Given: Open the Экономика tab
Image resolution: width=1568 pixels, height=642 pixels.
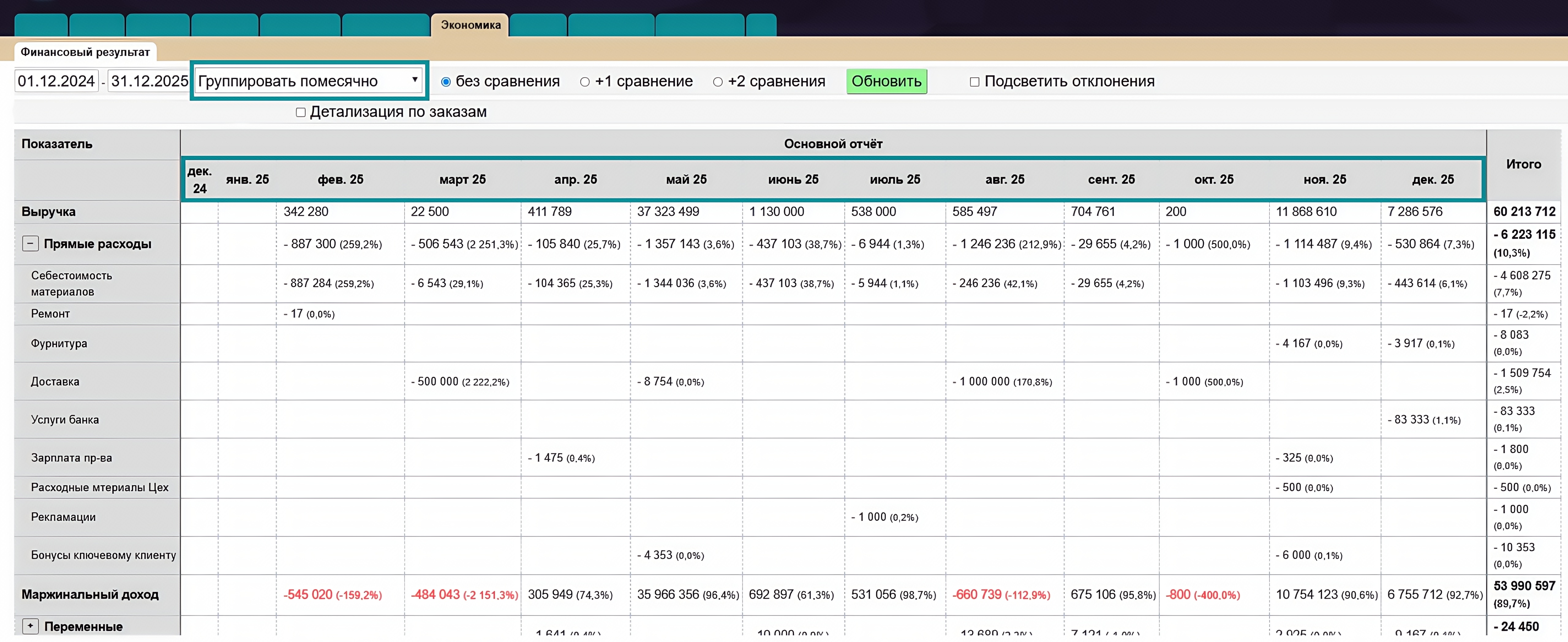Looking at the screenshot, I should click(470, 25).
